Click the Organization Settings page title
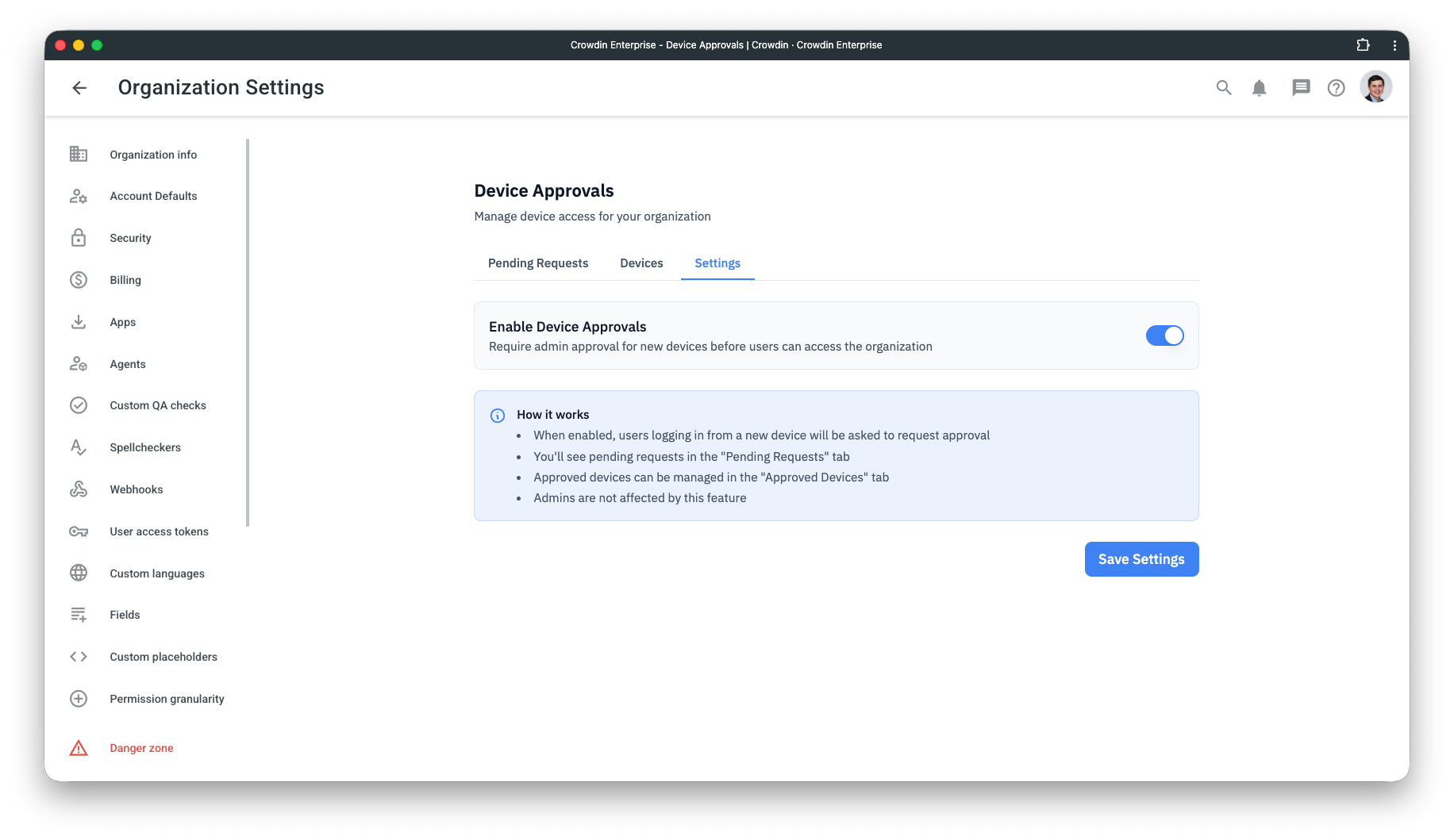The image size is (1454, 840). pyautogui.click(x=221, y=87)
